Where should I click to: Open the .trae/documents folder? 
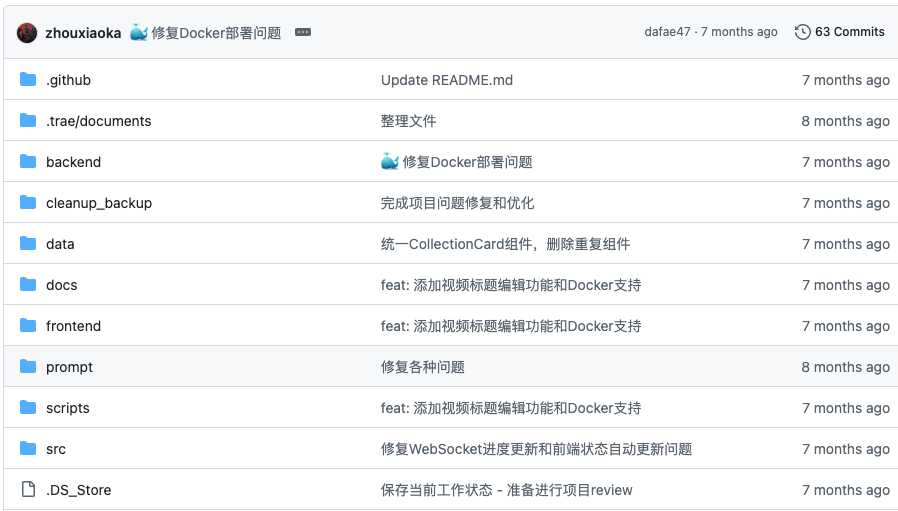pos(99,121)
